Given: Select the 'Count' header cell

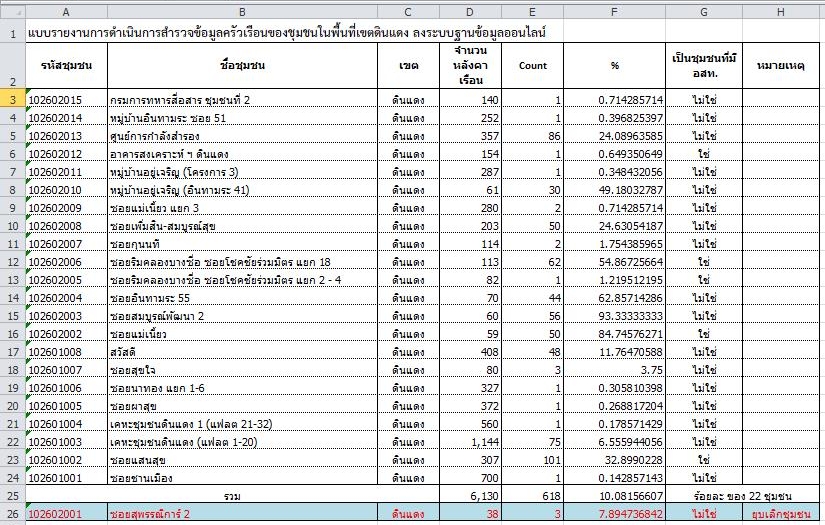Looking at the screenshot, I should (533, 66).
